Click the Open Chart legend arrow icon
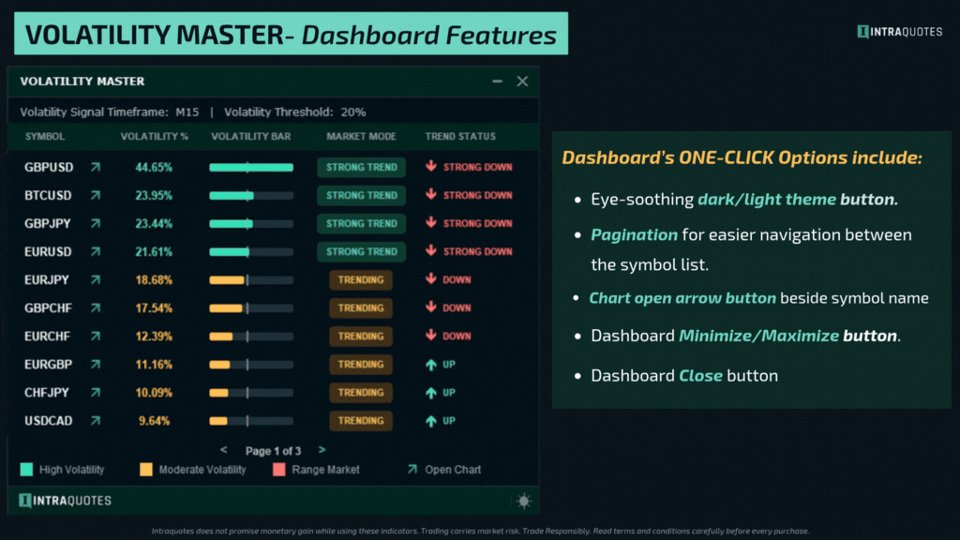960x540 pixels. coord(412,469)
